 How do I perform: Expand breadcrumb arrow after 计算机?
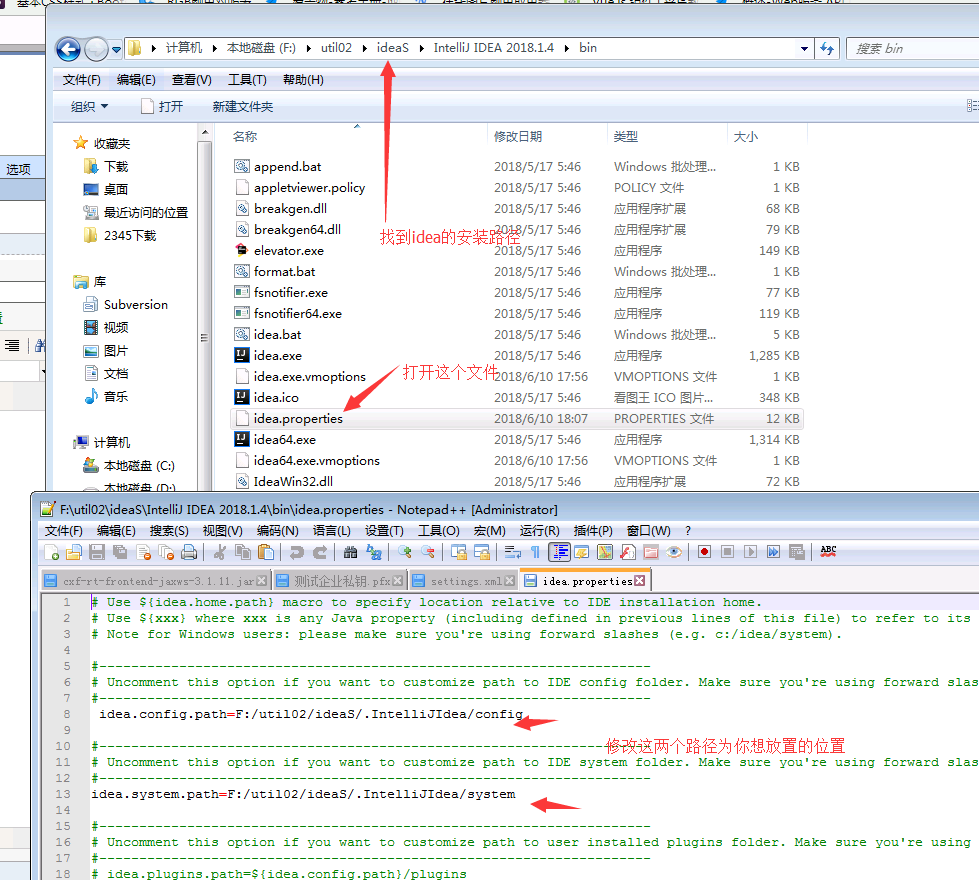click(215, 48)
